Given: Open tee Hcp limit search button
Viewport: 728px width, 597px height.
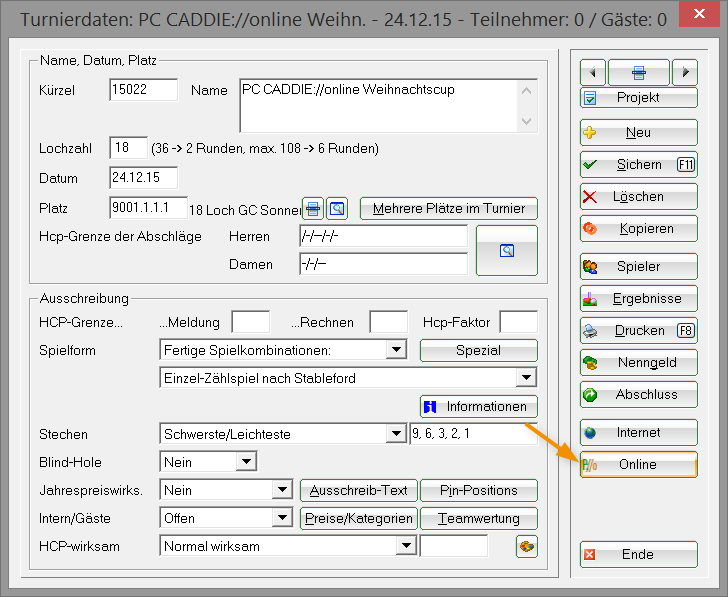Looking at the screenshot, I should [507, 251].
